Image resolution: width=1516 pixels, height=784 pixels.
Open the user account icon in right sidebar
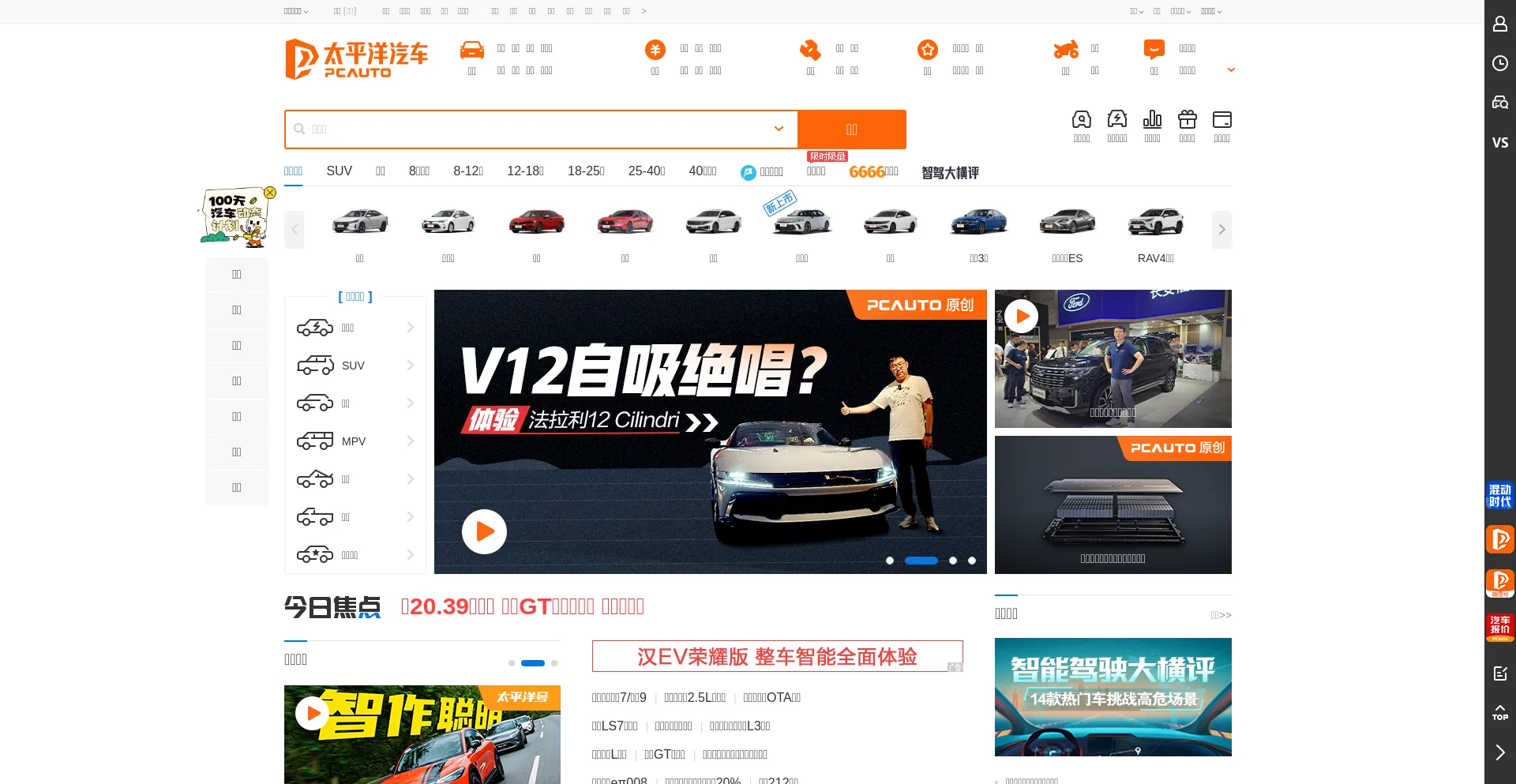[x=1500, y=24]
